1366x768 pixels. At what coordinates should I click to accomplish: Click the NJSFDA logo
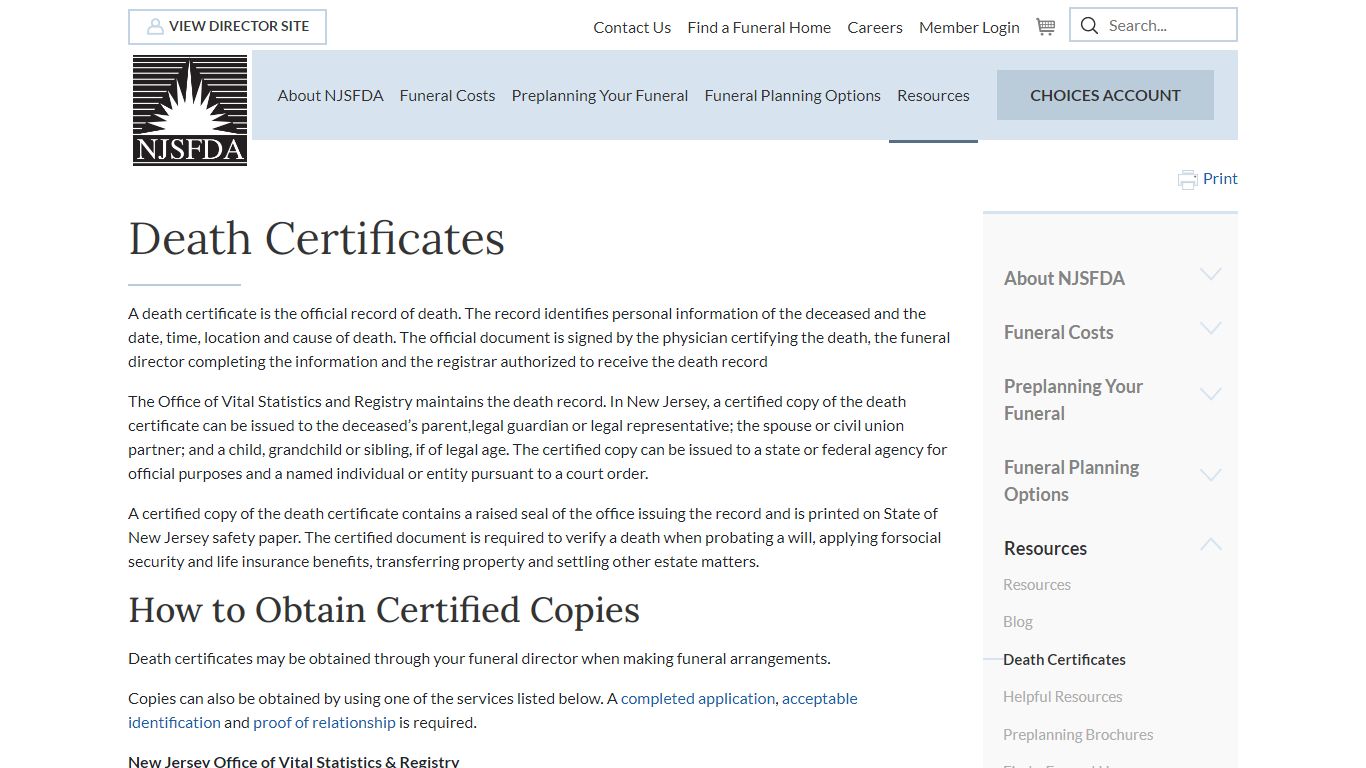pos(190,110)
